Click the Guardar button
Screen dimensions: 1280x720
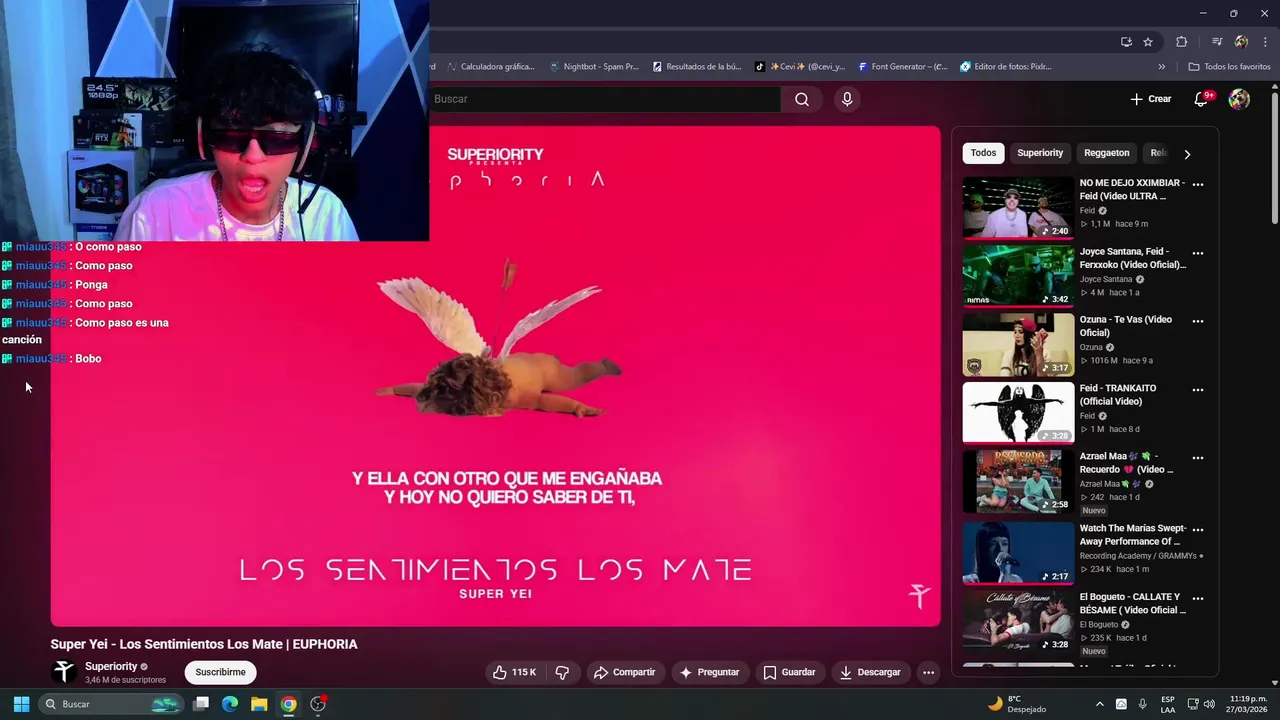[789, 672]
